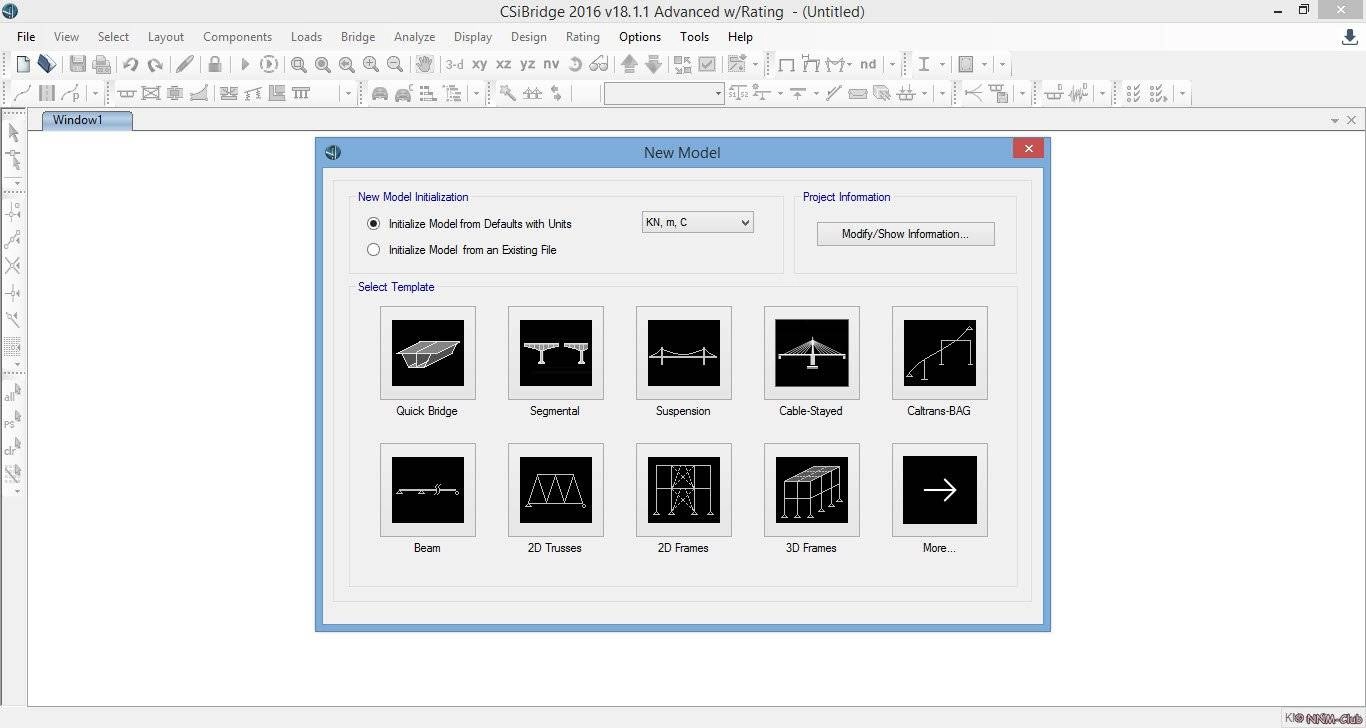Open the Options menu
This screenshot has height=728, width=1366.
tap(640, 37)
